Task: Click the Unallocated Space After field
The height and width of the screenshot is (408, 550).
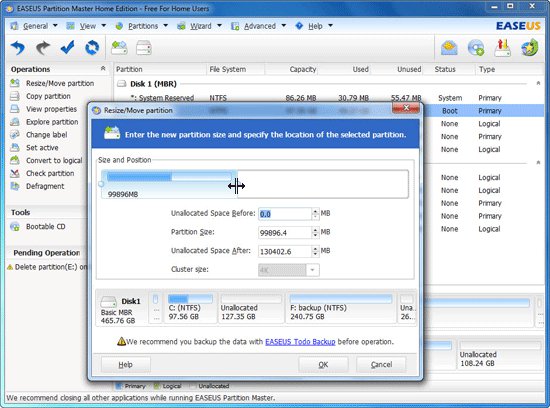Action: pos(284,251)
